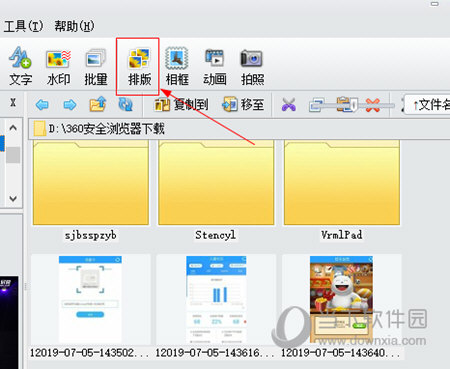The width and height of the screenshot is (450, 369).
Task: Click the VrmlPad folder name label
Action: coord(342,235)
